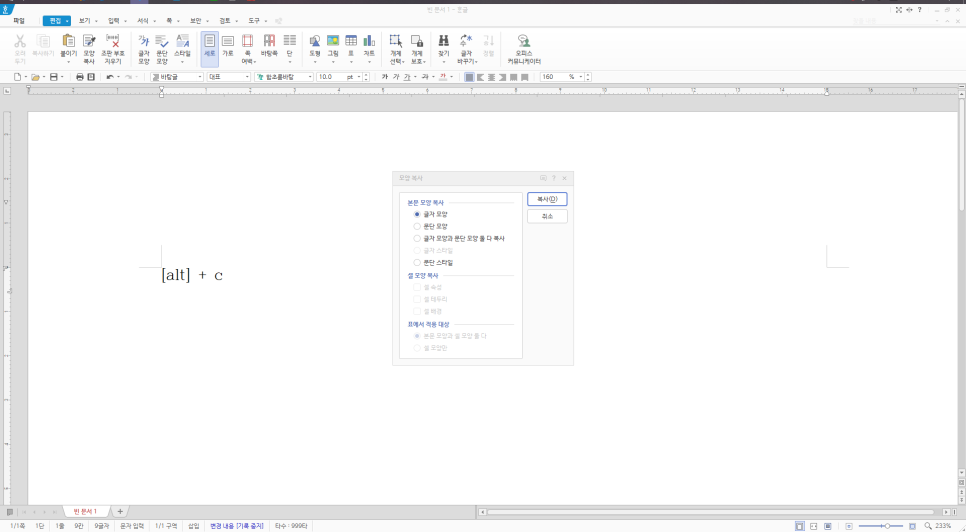
Task: Select 세로 portrait page orientation
Action: click(x=209, y=49)
